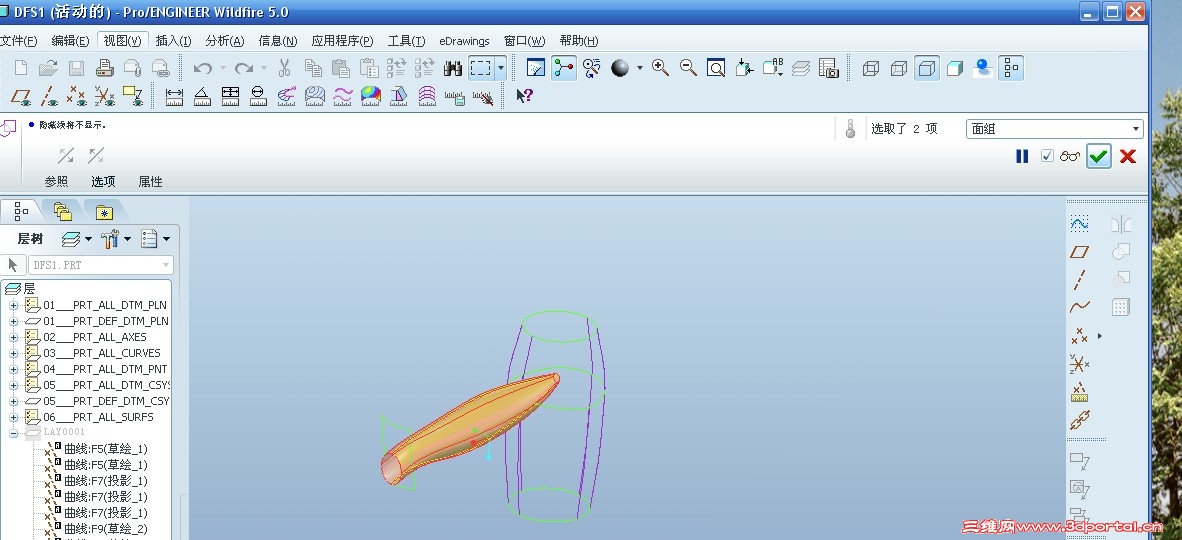The width and height of the screenshot is (1182, 540).
Task: Click the diameter measure tool
Action: coord(258,96)
